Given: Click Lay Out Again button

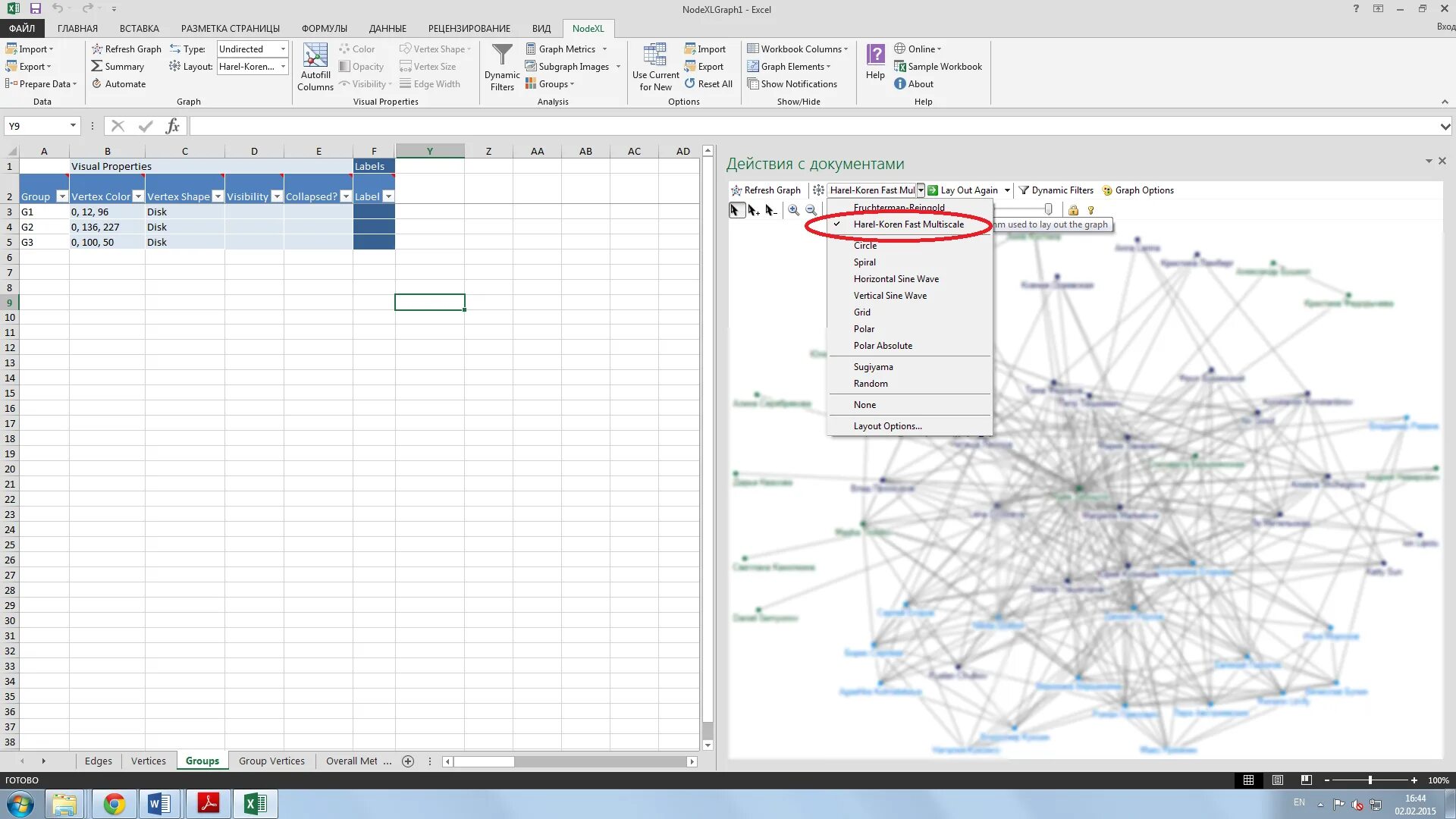Looking at the screenshot, I should [963, 190].
